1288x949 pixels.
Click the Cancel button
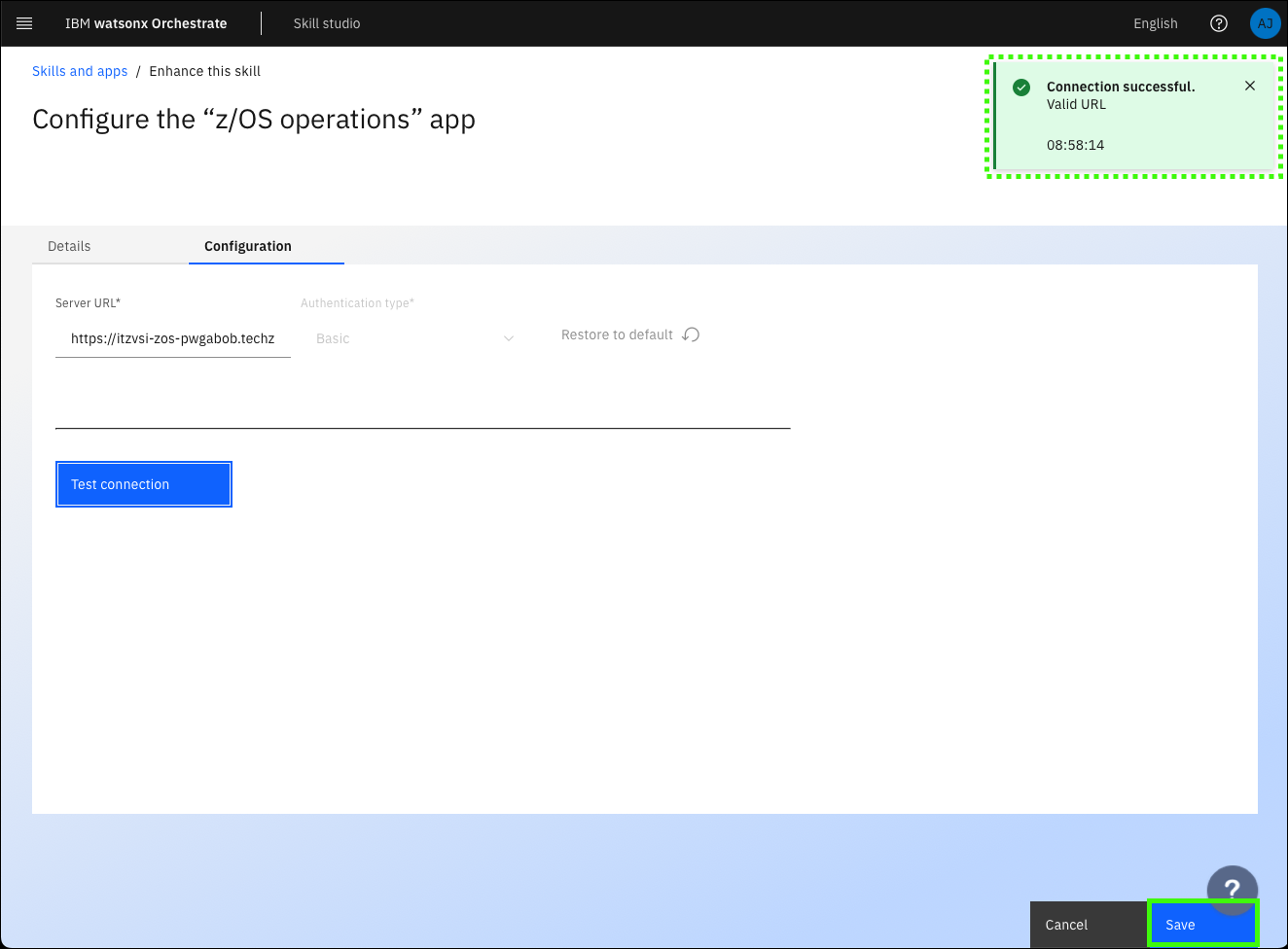click(x=1066, y=925)
